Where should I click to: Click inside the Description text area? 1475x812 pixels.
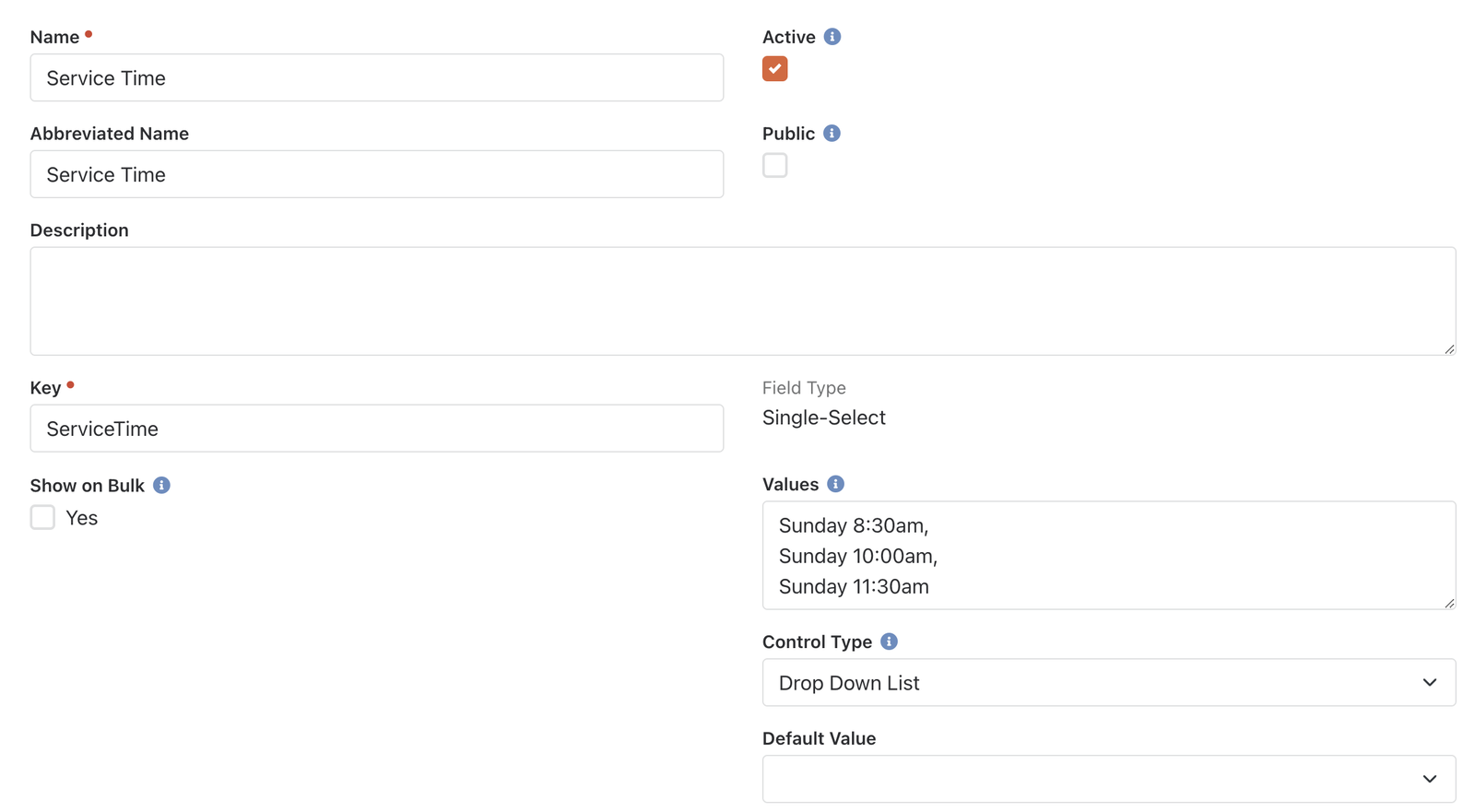742,300
